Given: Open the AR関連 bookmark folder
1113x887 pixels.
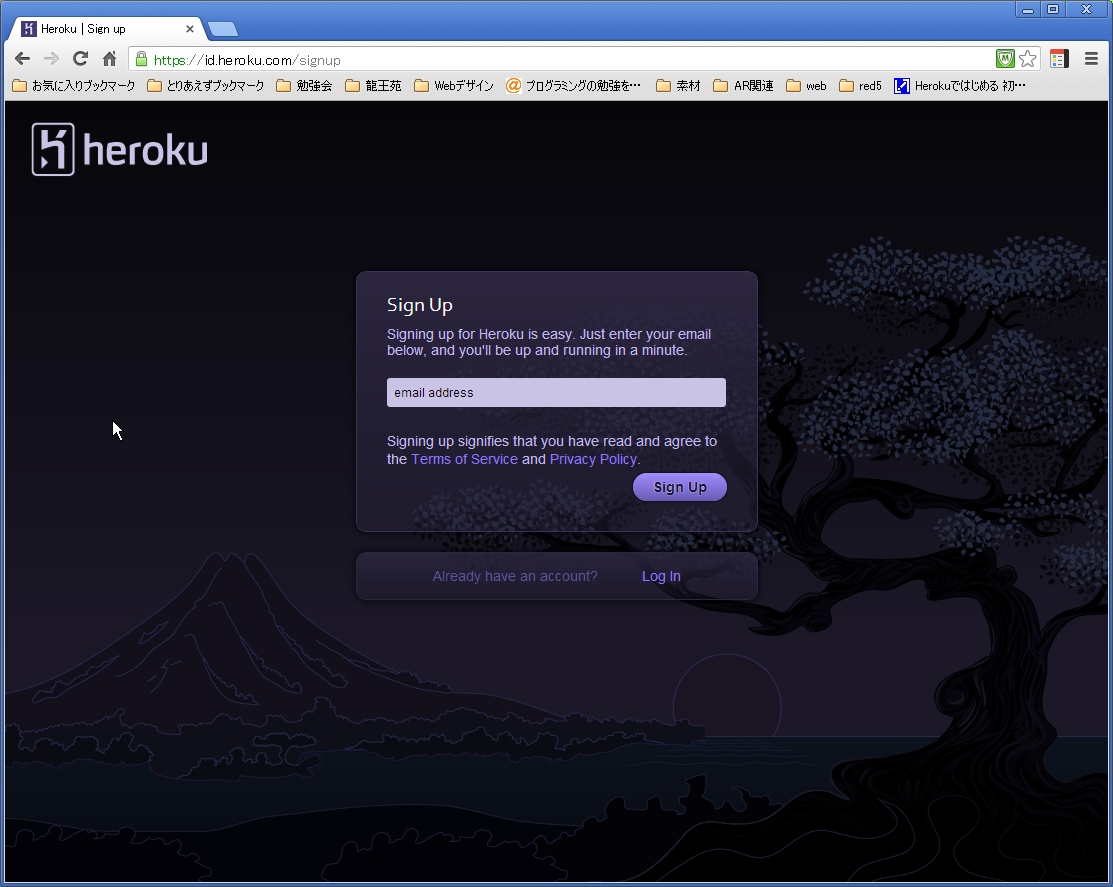Looking at the screenshot, I should (x=743, y=86).
